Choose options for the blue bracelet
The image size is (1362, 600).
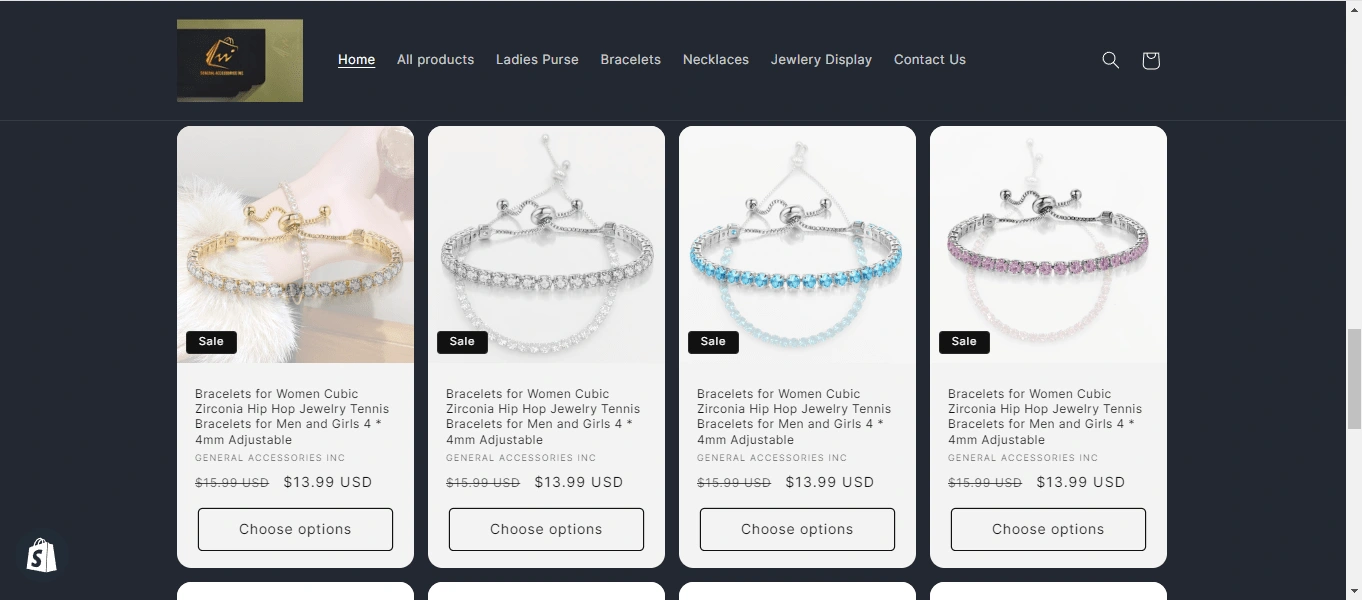tap(797, 529)
